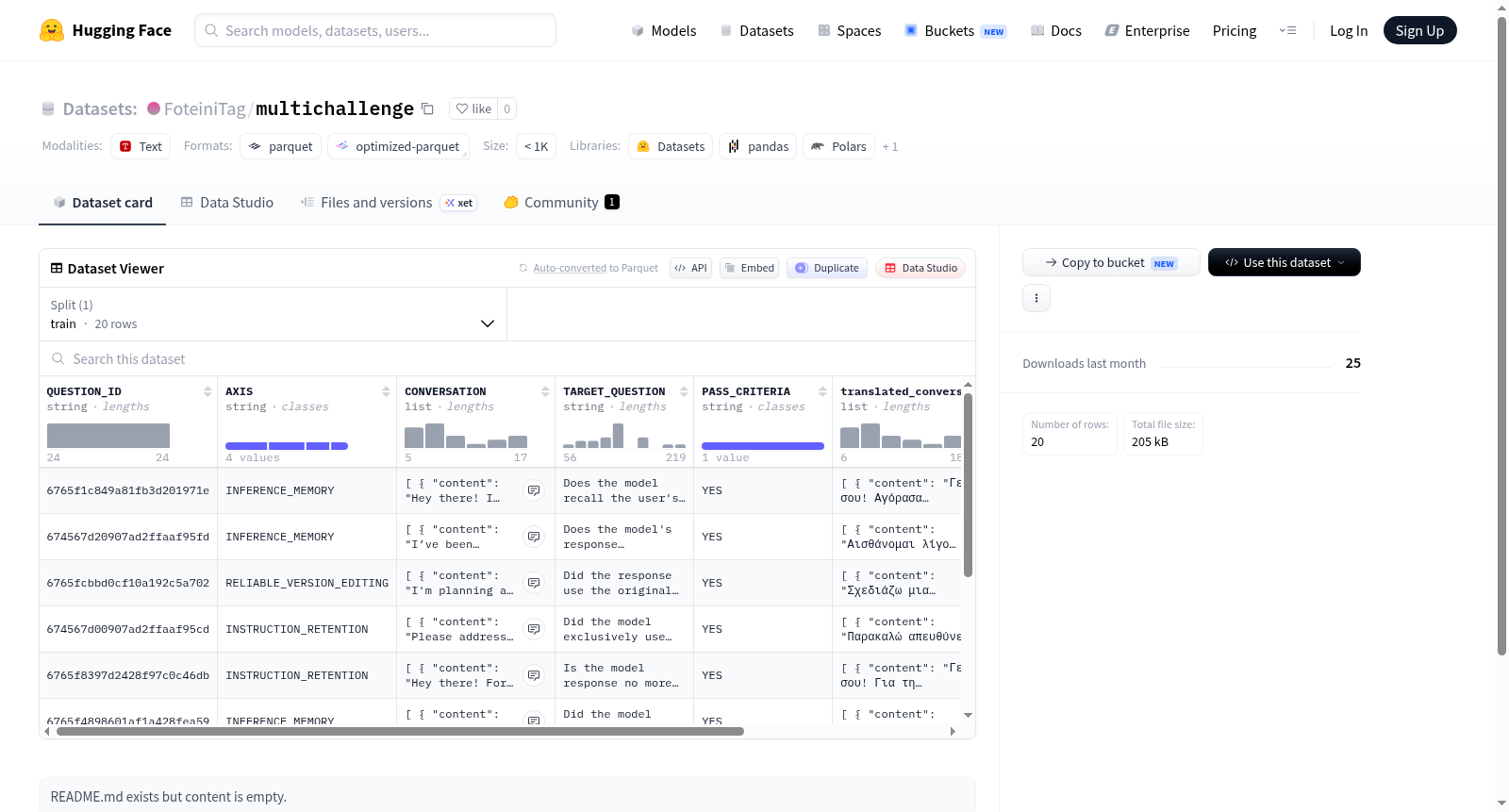This screenshot has width=1509, height=812.
Task: Open Buckets in top navigation
Action: (x=955, y=30)
